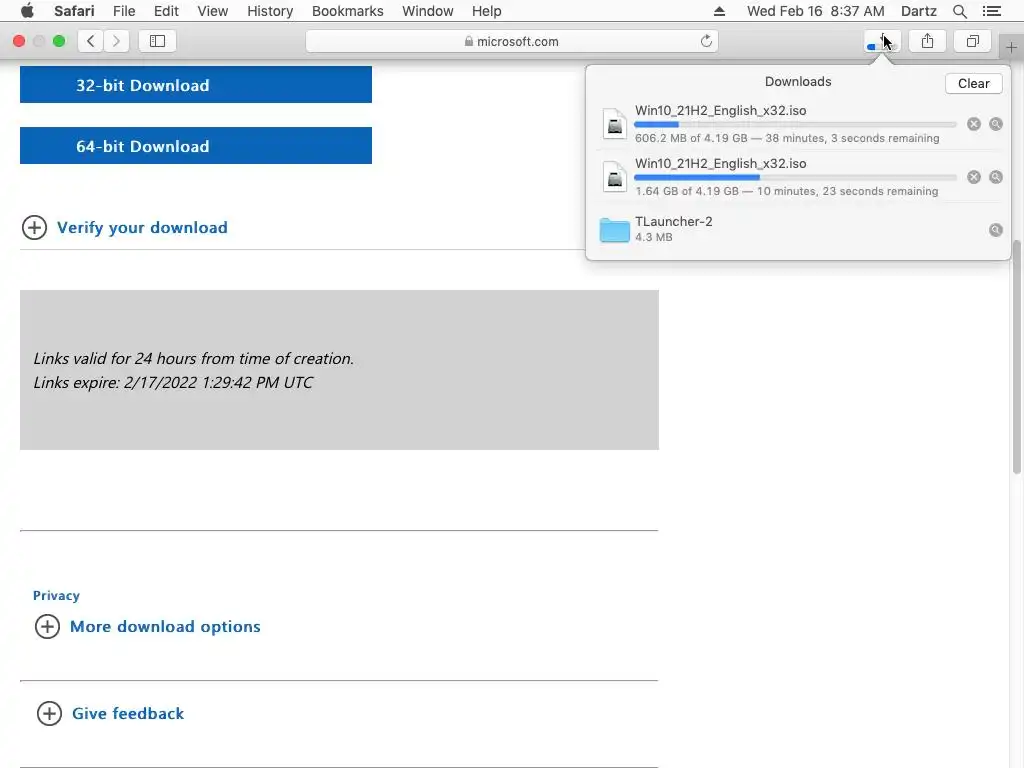Viewport: 1024px width, 768px height.
Task: Click 'Links valid for 24 hours' text
Action: point(193,359)
